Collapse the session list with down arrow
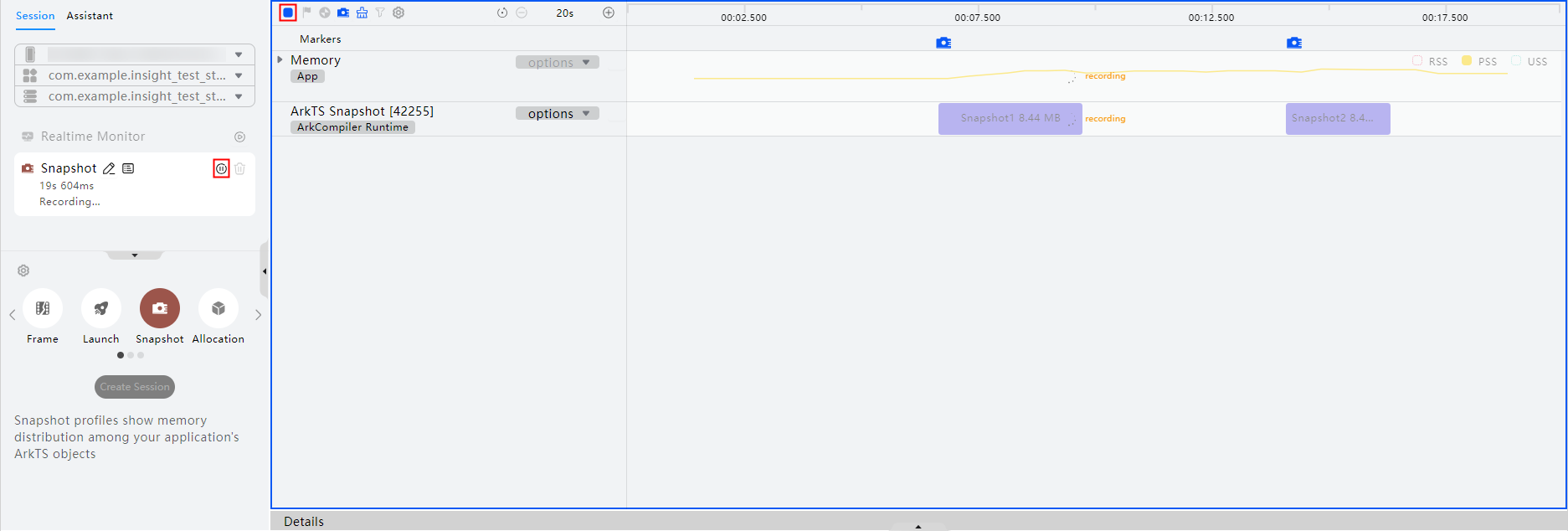The width and height of the screenshot is (1568, 531). click(x=134, y=255)
